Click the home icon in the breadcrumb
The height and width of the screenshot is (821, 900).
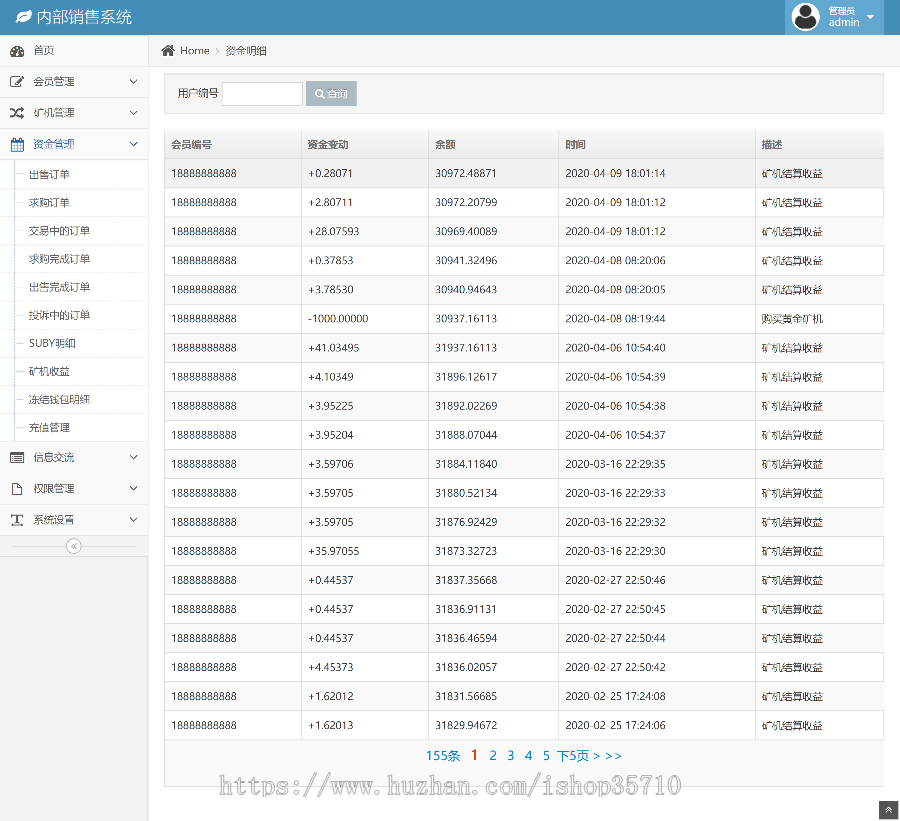[168, 51]
